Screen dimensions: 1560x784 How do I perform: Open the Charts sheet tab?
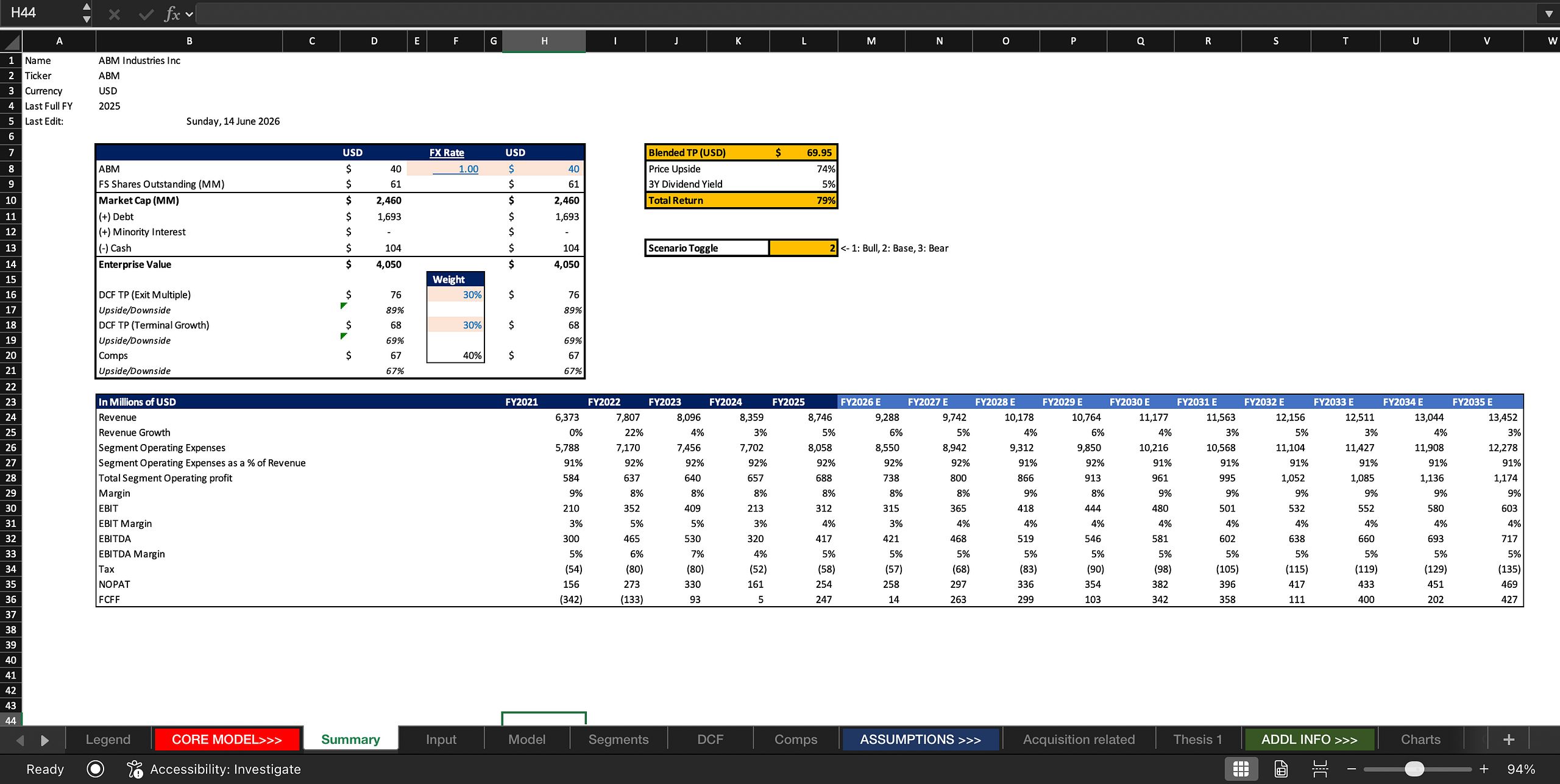point(1420,740)
